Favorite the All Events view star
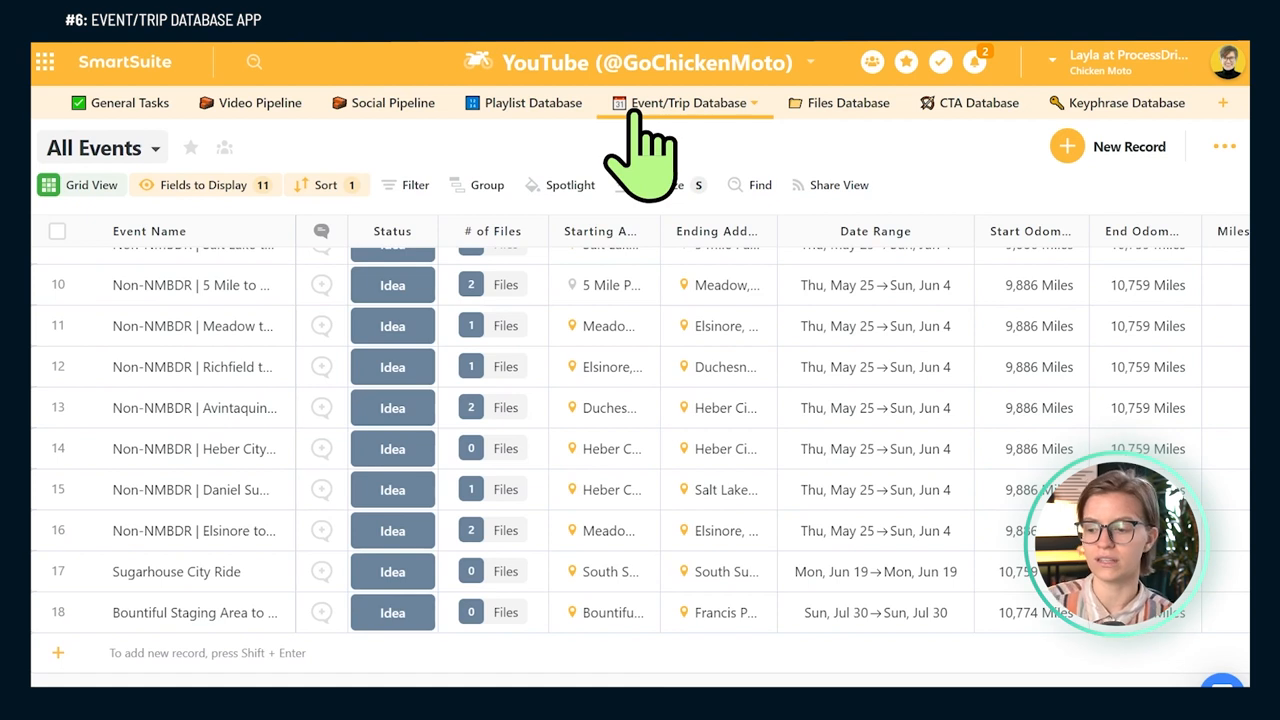The width and height of the screenshot is (1280, 720). click(191, 148)
